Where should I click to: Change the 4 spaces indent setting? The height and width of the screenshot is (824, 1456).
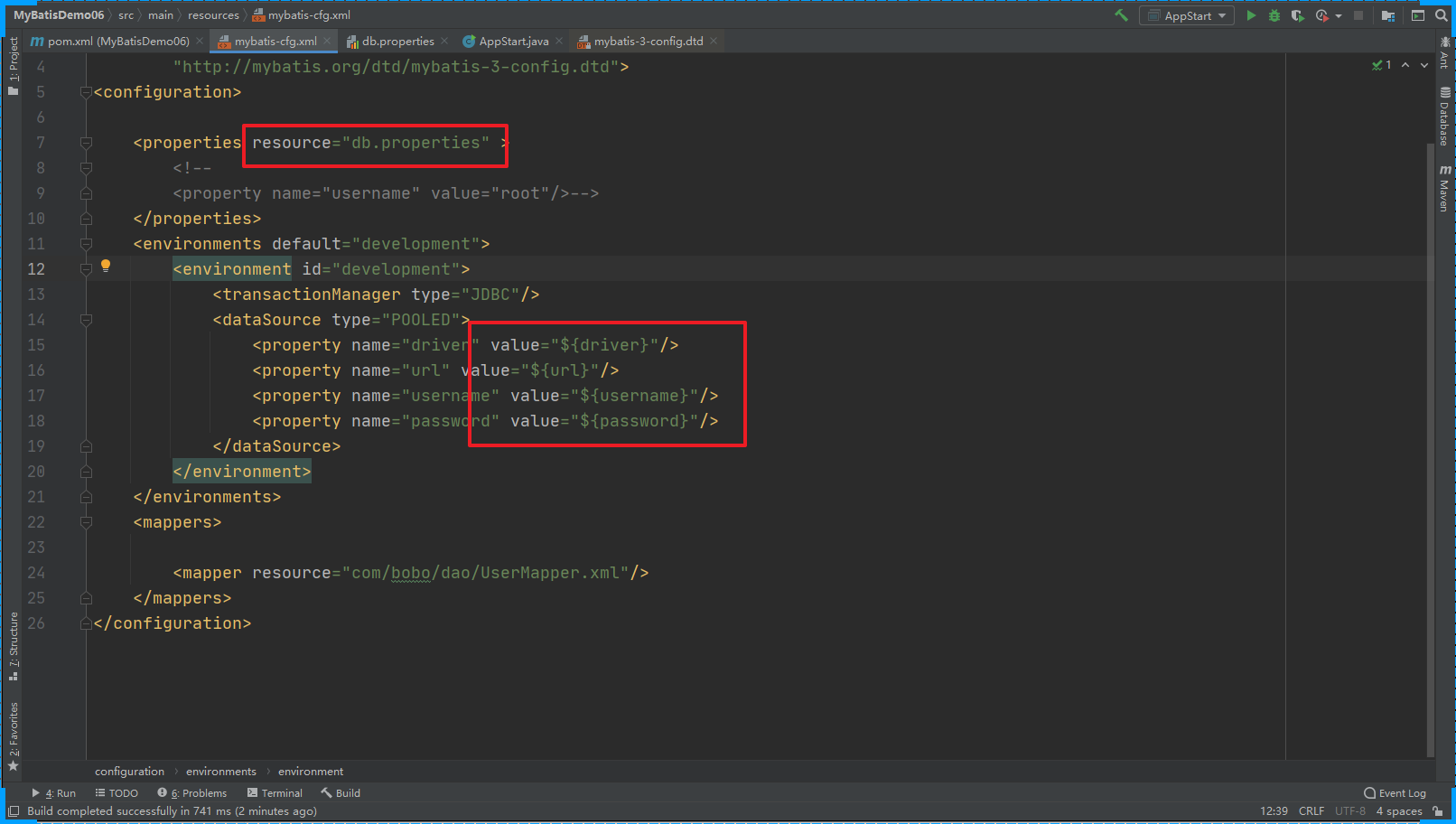(x=1399, y=811)
